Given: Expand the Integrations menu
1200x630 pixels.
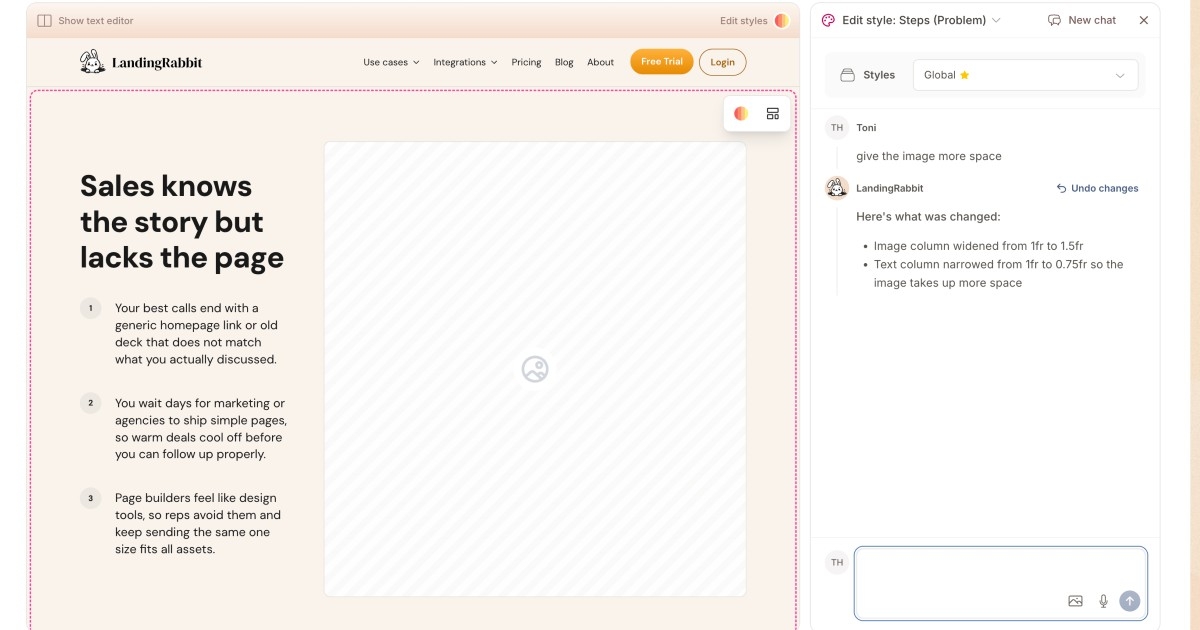Looking at the screenshot, I should click(x=465, y=62).
